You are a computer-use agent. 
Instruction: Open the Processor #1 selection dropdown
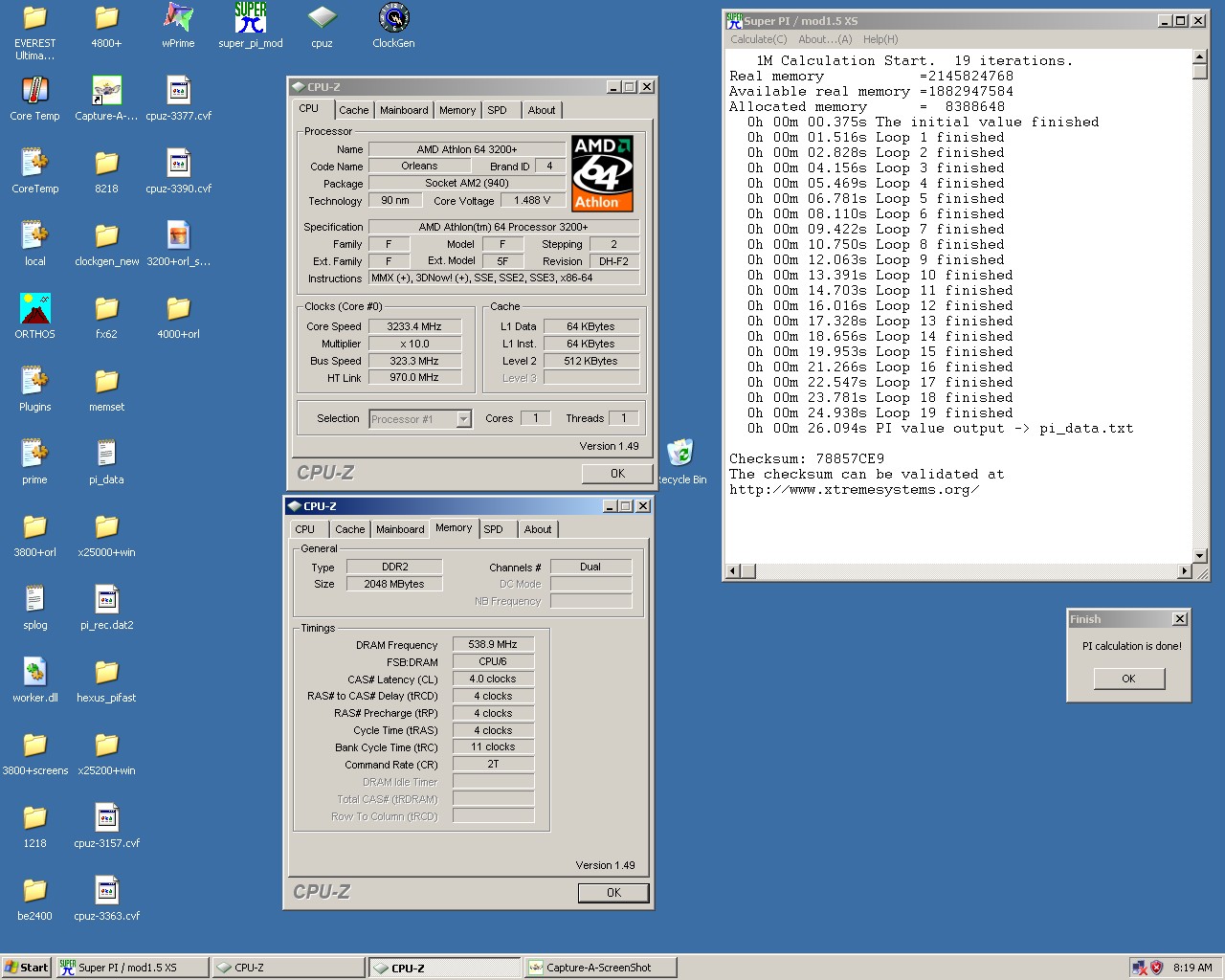[463, 419]
